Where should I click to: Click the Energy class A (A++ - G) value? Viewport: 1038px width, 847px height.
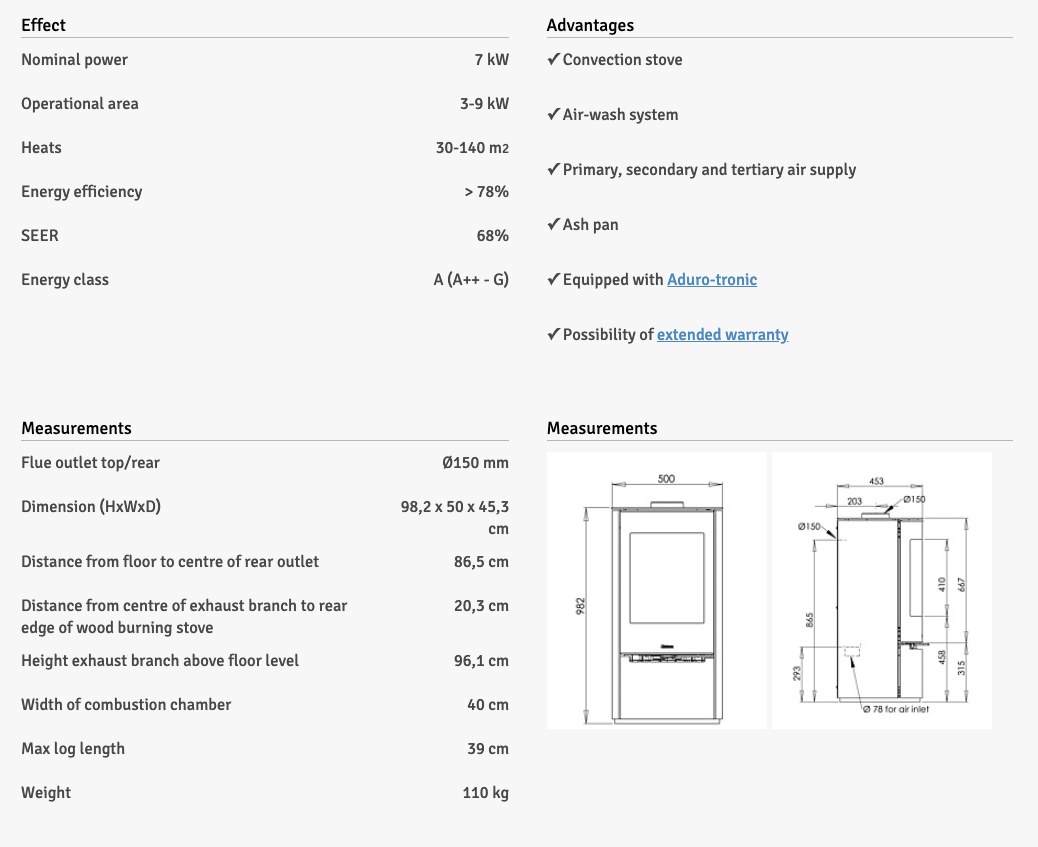pos(471,280)
